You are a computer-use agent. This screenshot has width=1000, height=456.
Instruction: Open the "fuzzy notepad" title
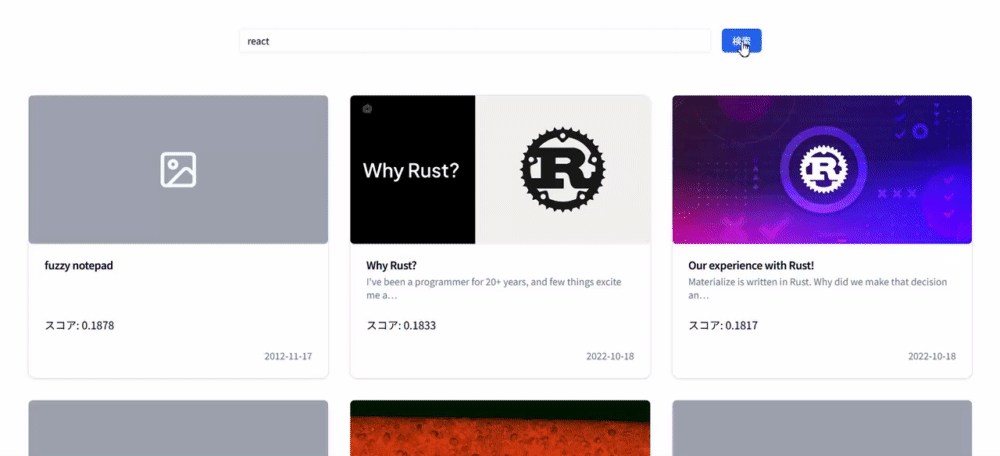pyautogui.click(x=79, y=265)
